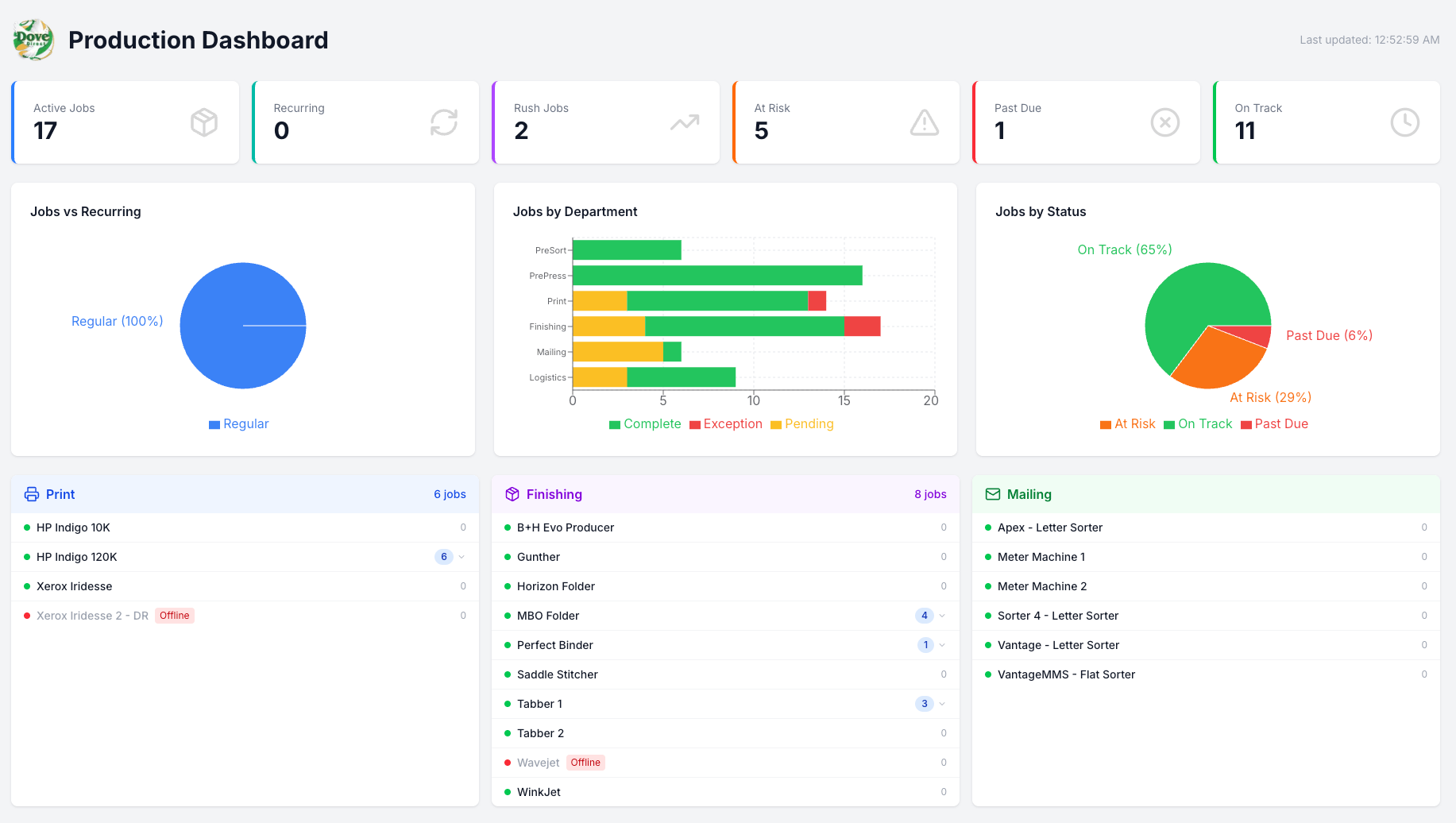Open the 8 jobs link in Finishing

pos(930,494)
